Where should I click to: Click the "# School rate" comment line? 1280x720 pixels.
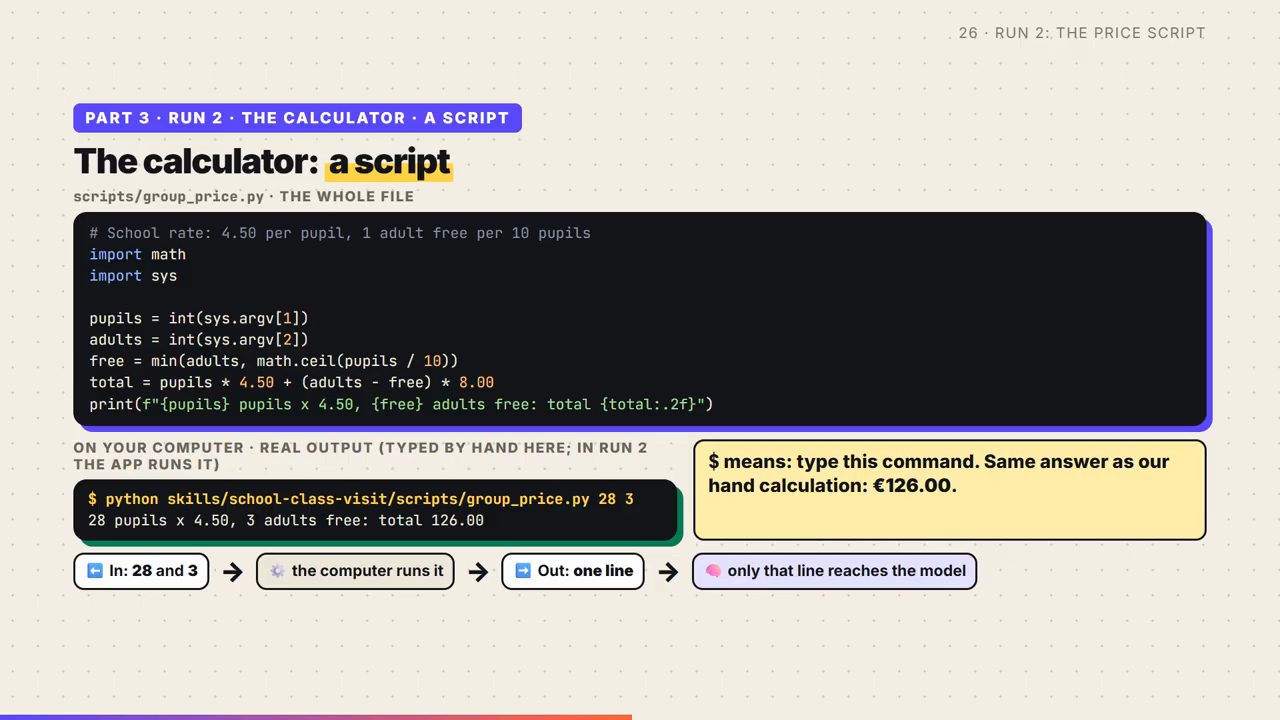pos(340,233)
